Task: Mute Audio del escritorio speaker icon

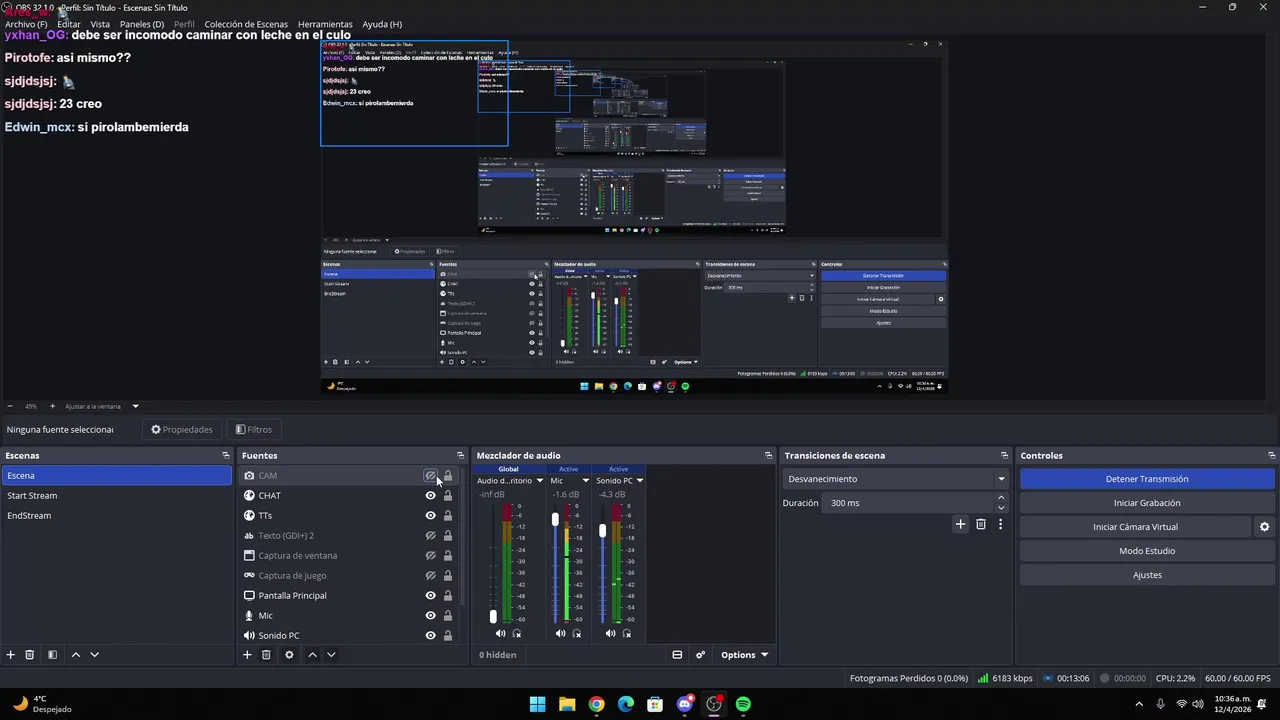Action: pyautogui.click(x=500, y=633)
